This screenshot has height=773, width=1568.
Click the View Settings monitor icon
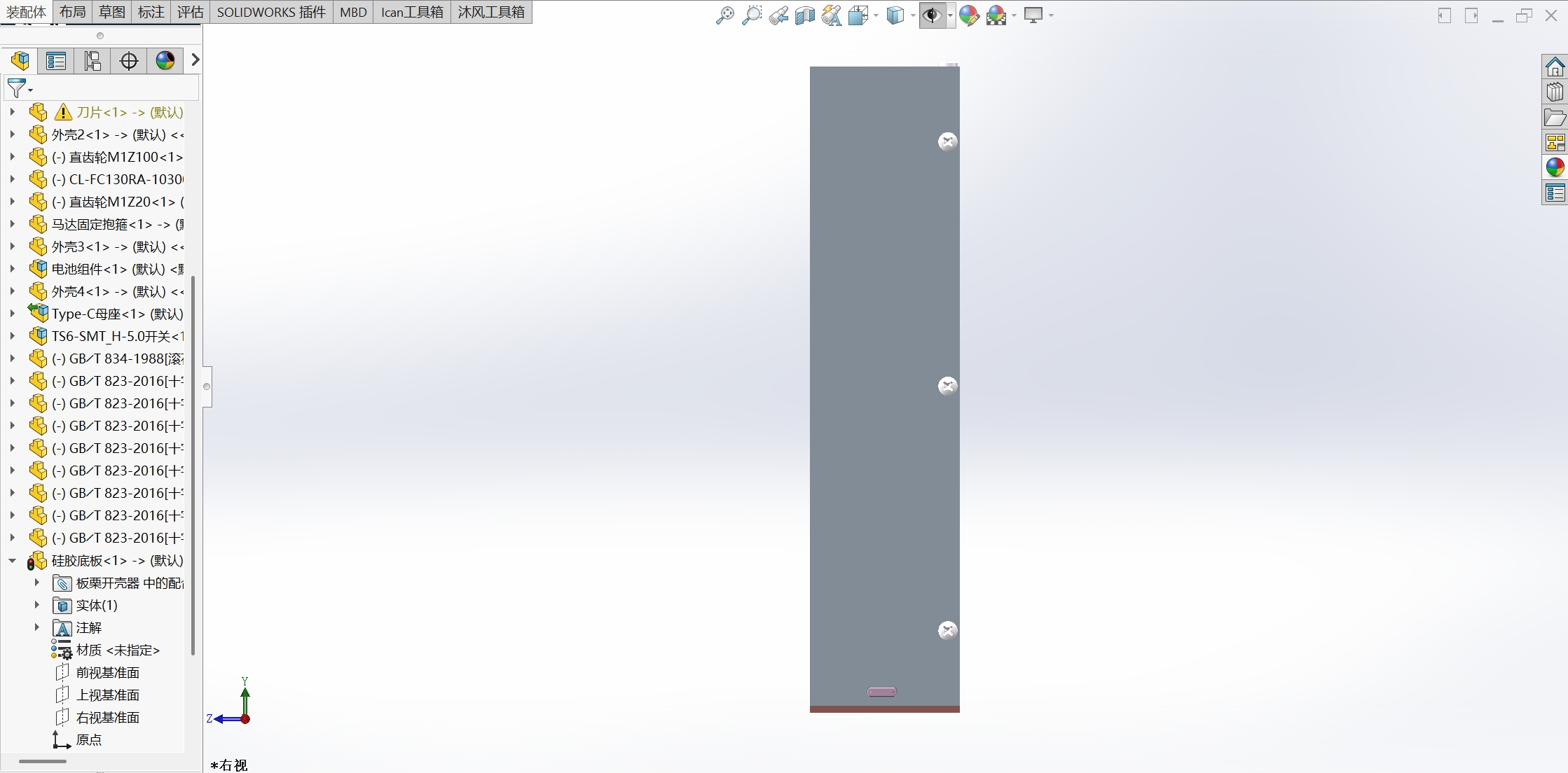tap(1033, 15)
